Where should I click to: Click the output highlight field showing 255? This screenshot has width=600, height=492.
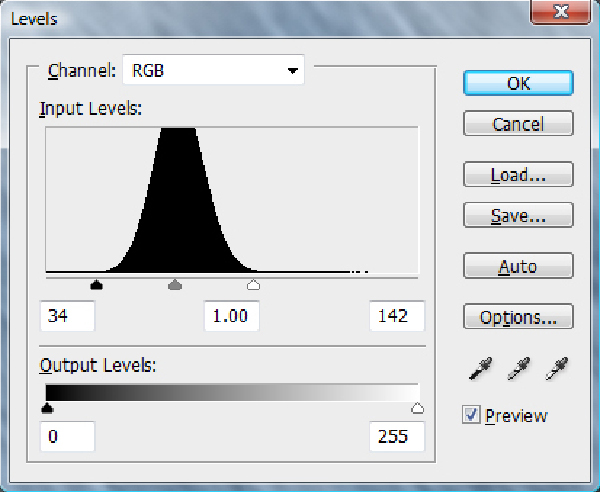397,437
